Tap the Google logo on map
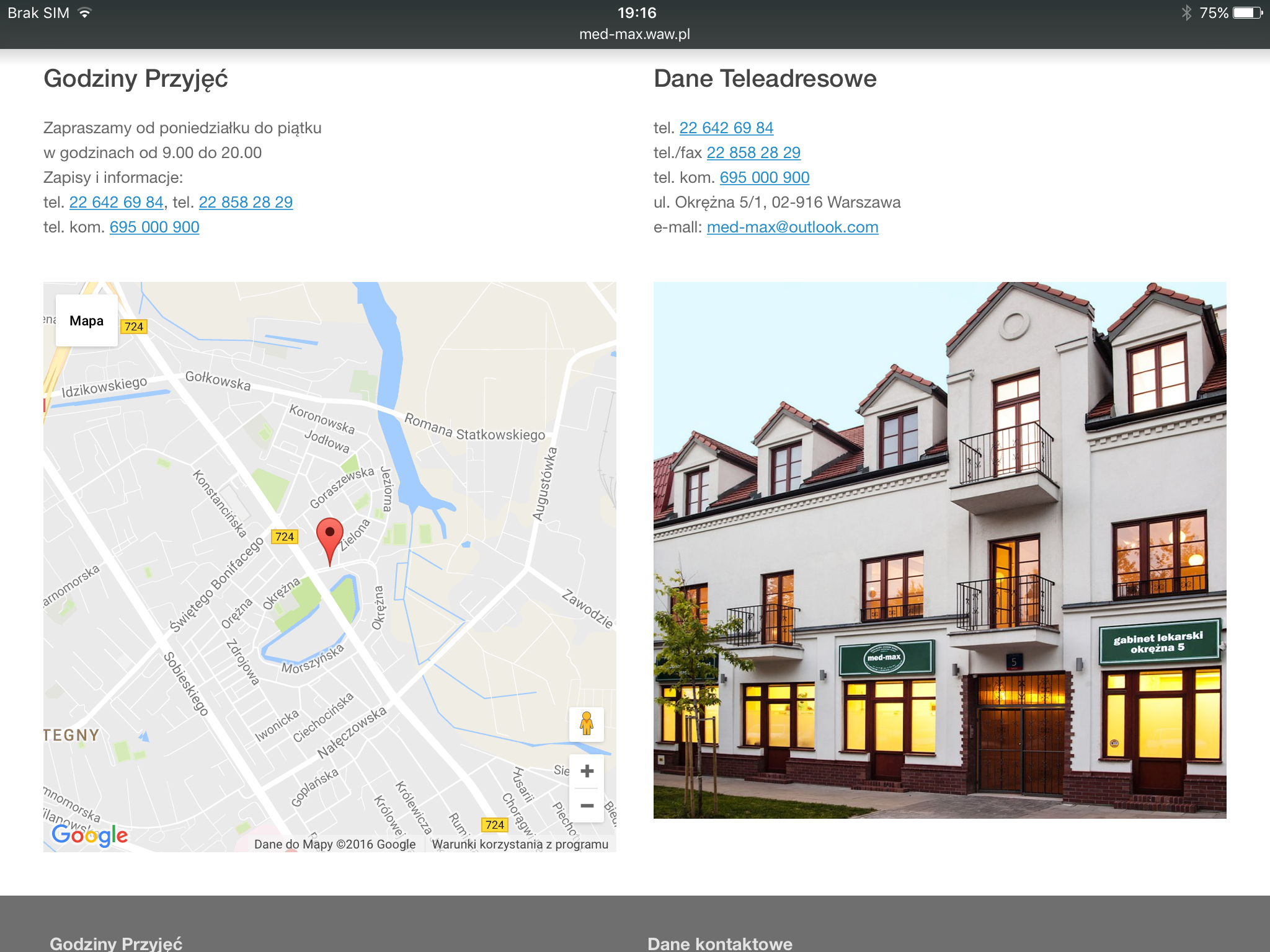Image resolution: width=1270 pixels, height=952 pixels. pyautogui.click(x=90, y=835)
